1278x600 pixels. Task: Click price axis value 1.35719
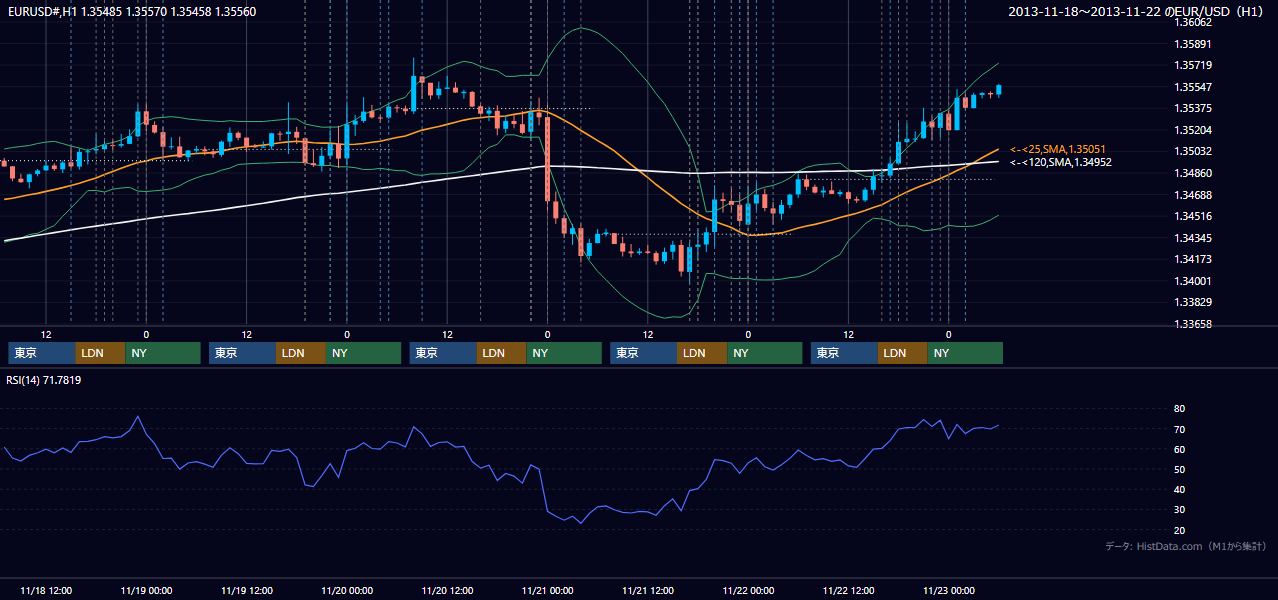pos(1192,65)
